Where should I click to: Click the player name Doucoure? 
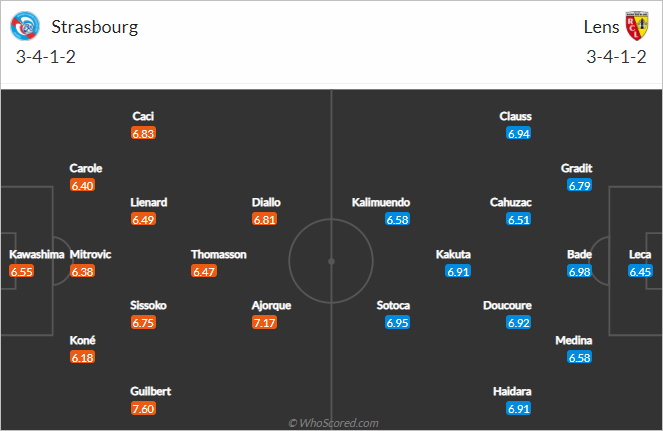click(507, 305)
